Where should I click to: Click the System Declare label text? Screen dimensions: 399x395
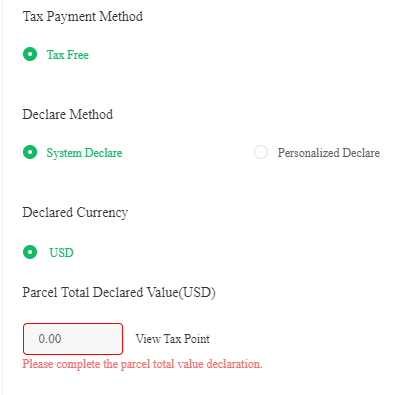click(84, 153)
